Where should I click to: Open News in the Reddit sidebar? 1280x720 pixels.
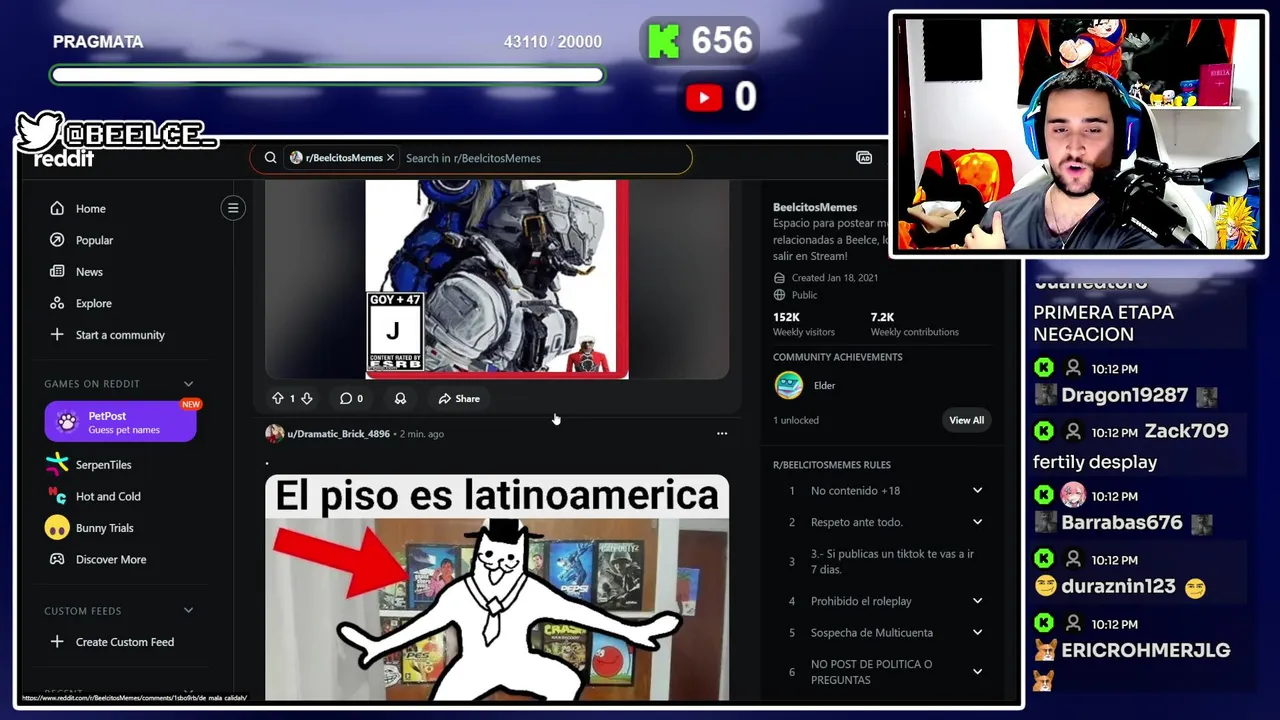(76, 272)
